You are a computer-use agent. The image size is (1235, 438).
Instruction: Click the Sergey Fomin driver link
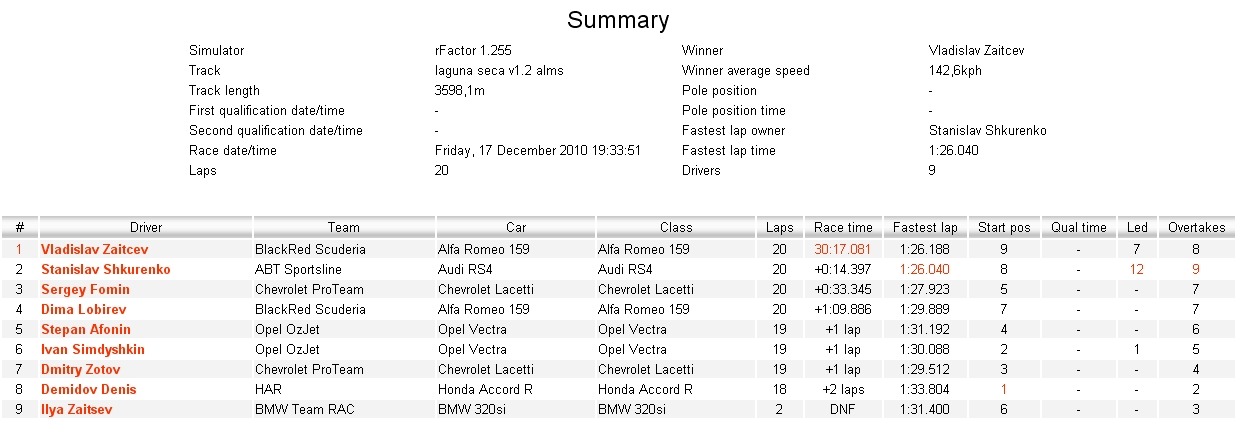(85, 289)
